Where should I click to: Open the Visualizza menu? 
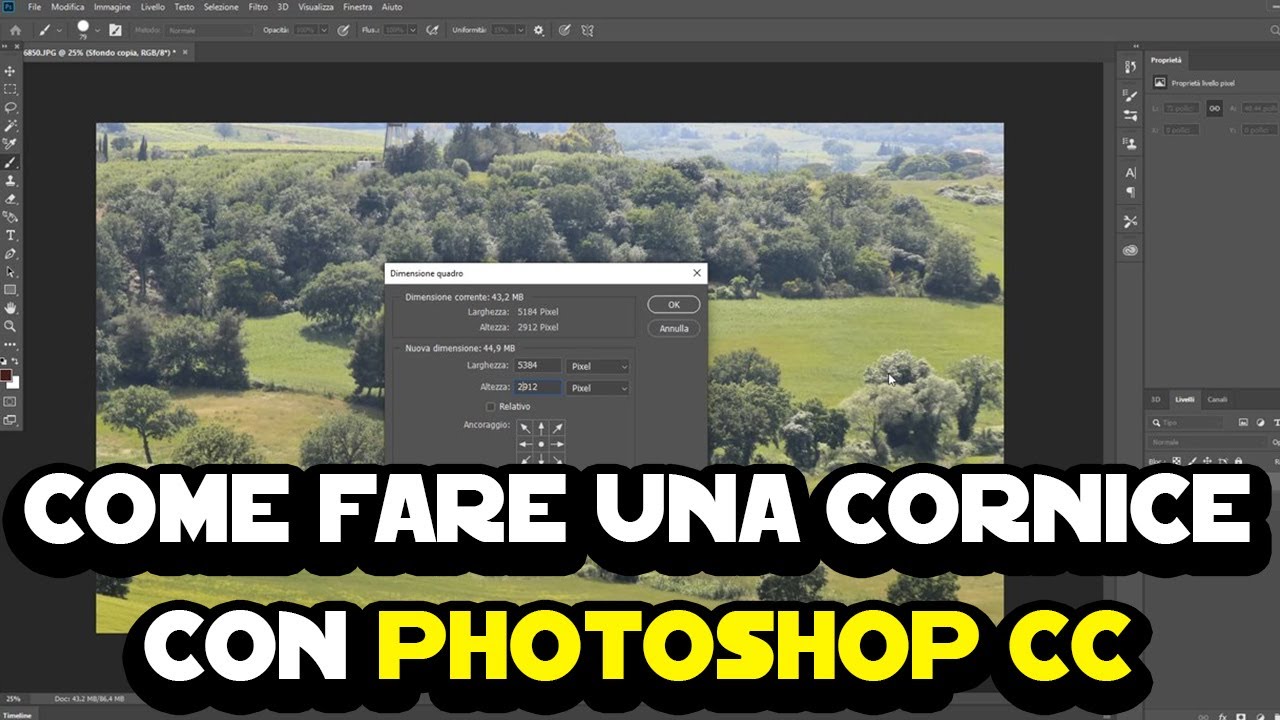(x=316, y=7)
